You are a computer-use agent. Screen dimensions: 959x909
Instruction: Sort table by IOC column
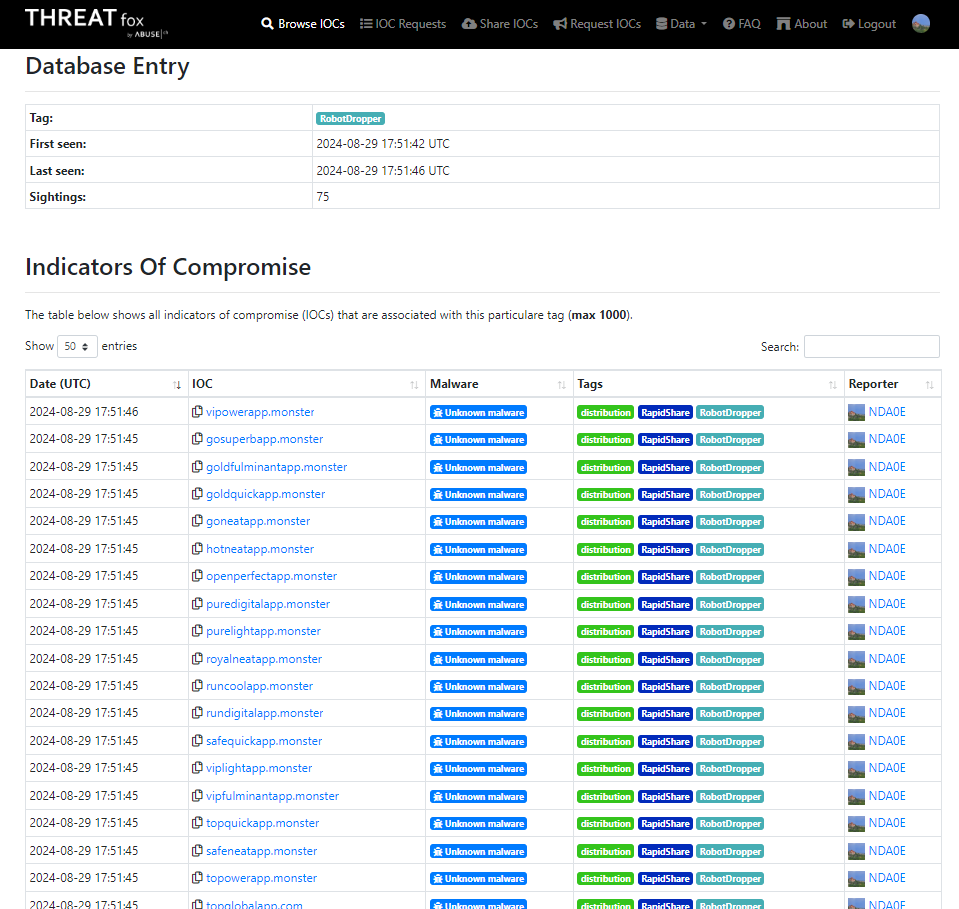coord(306,384)
